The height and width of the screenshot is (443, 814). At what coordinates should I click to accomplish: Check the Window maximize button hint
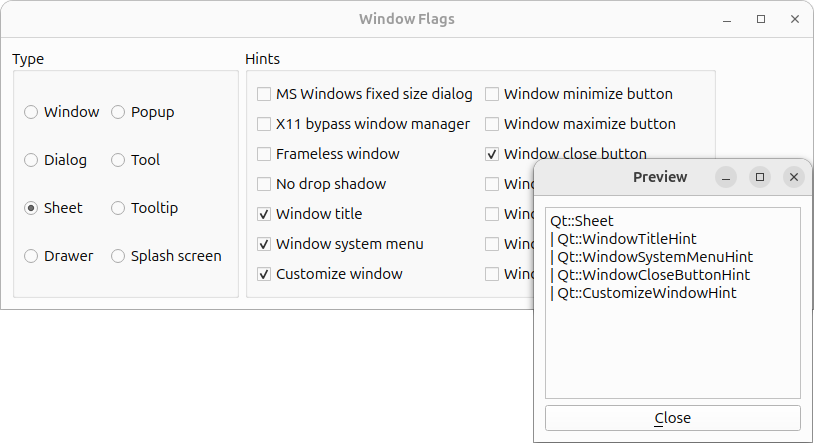pos(492,124)
